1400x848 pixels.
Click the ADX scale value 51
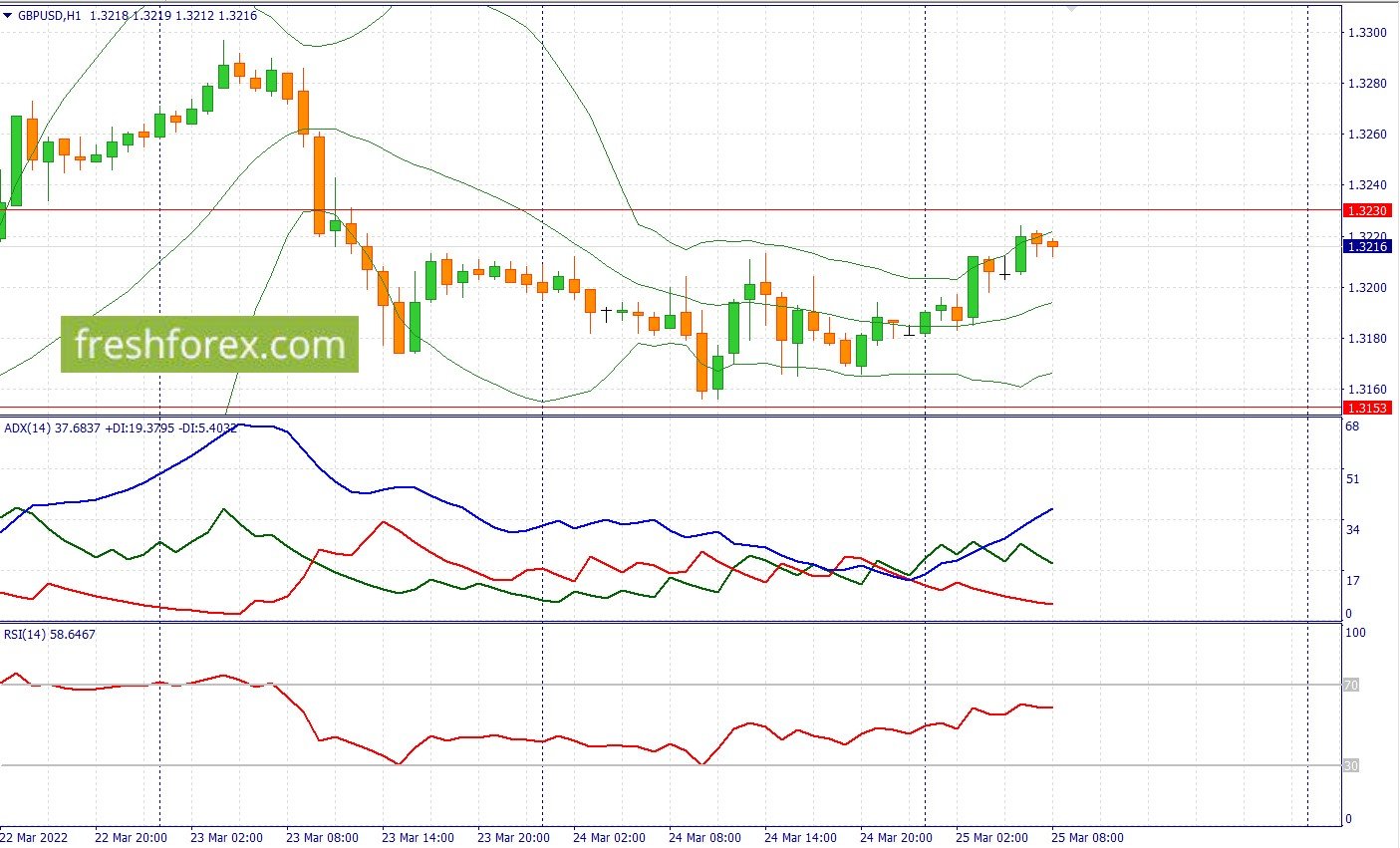click(x=1353, y=479)
